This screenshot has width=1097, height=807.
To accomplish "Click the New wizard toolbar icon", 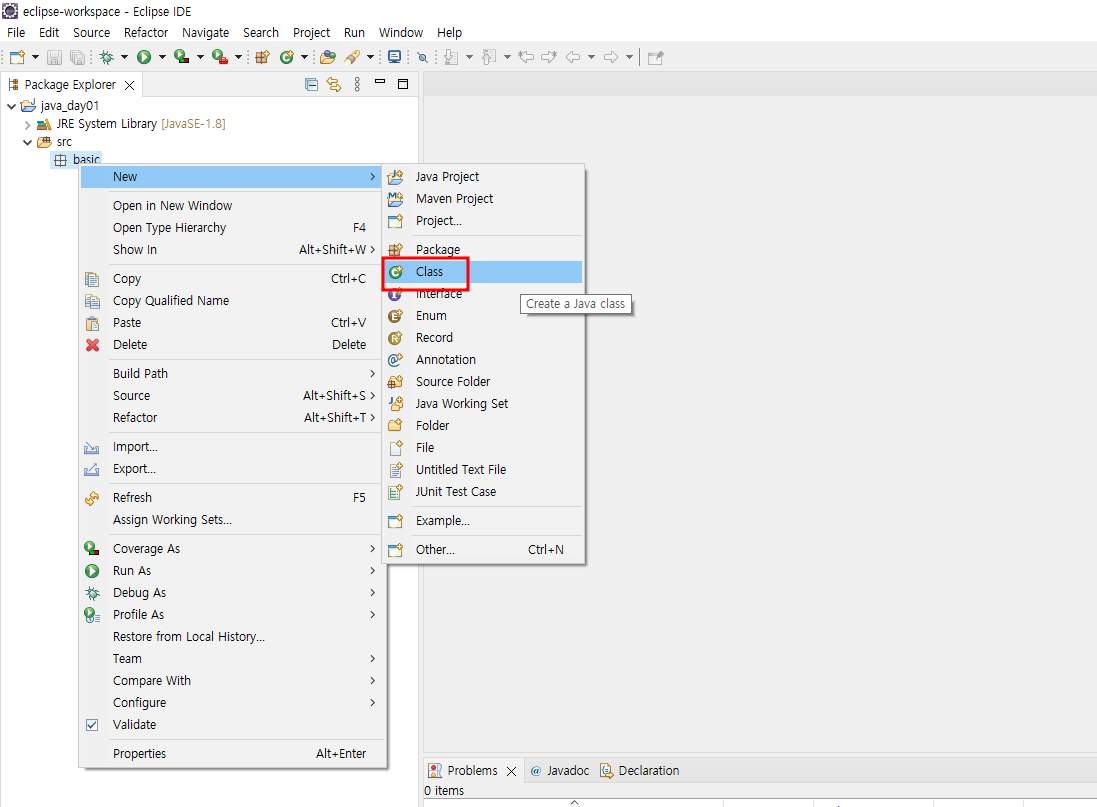I will 17,57.
